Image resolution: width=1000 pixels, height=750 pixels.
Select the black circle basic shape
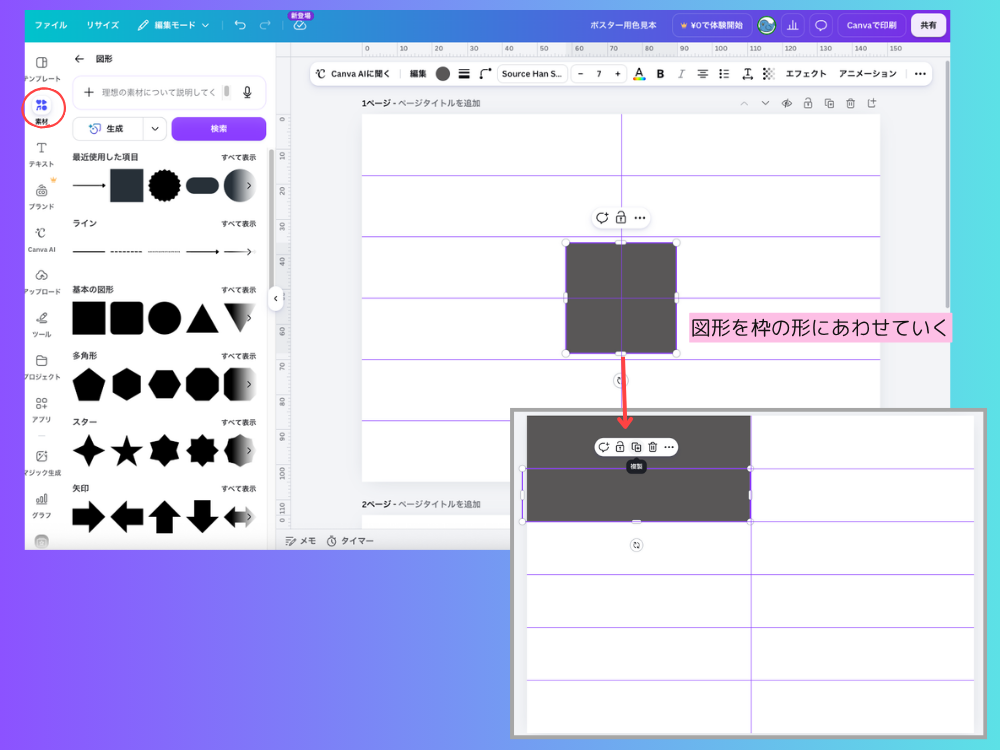165,318
